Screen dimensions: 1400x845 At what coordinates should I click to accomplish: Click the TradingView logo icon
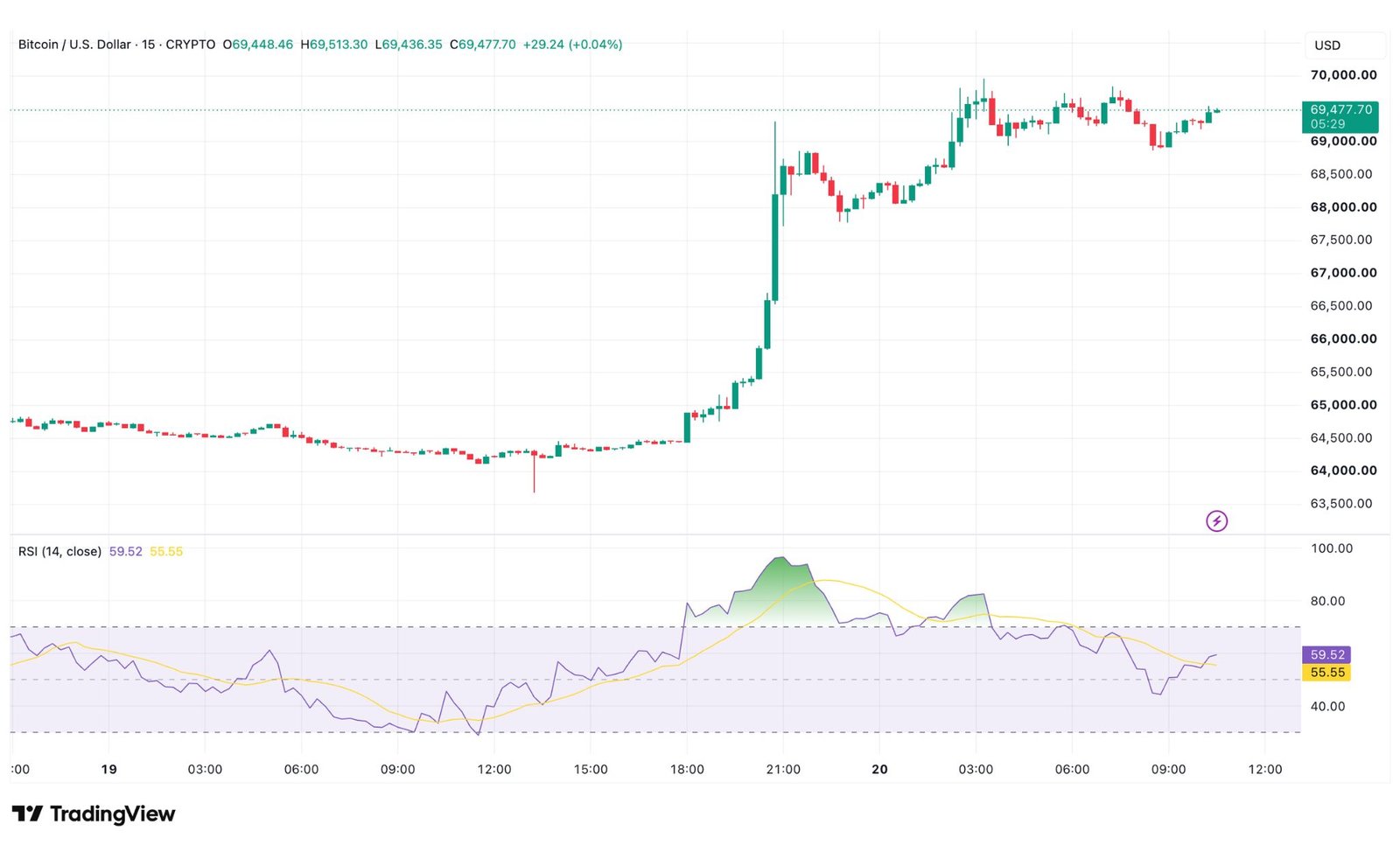click(27, 814)
